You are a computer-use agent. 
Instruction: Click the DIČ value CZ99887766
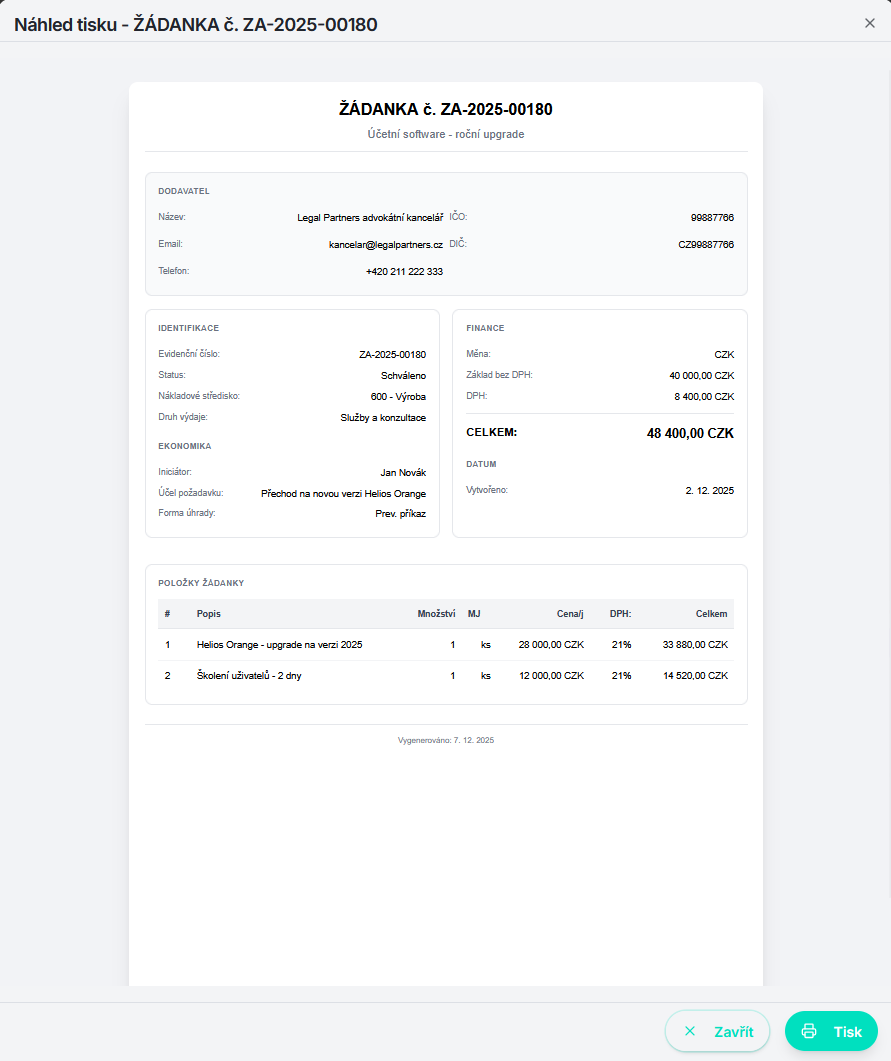706,244
